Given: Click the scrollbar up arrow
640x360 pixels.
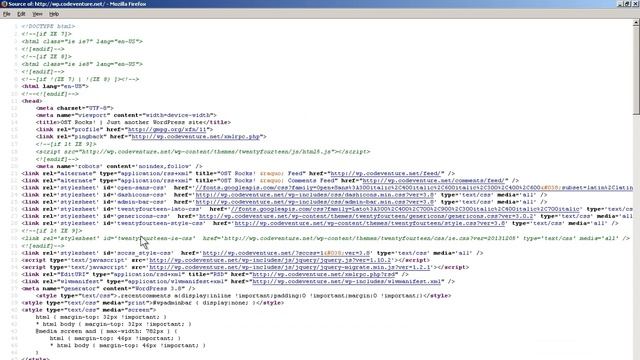Looking at the screenshot, I should point(636,23).
